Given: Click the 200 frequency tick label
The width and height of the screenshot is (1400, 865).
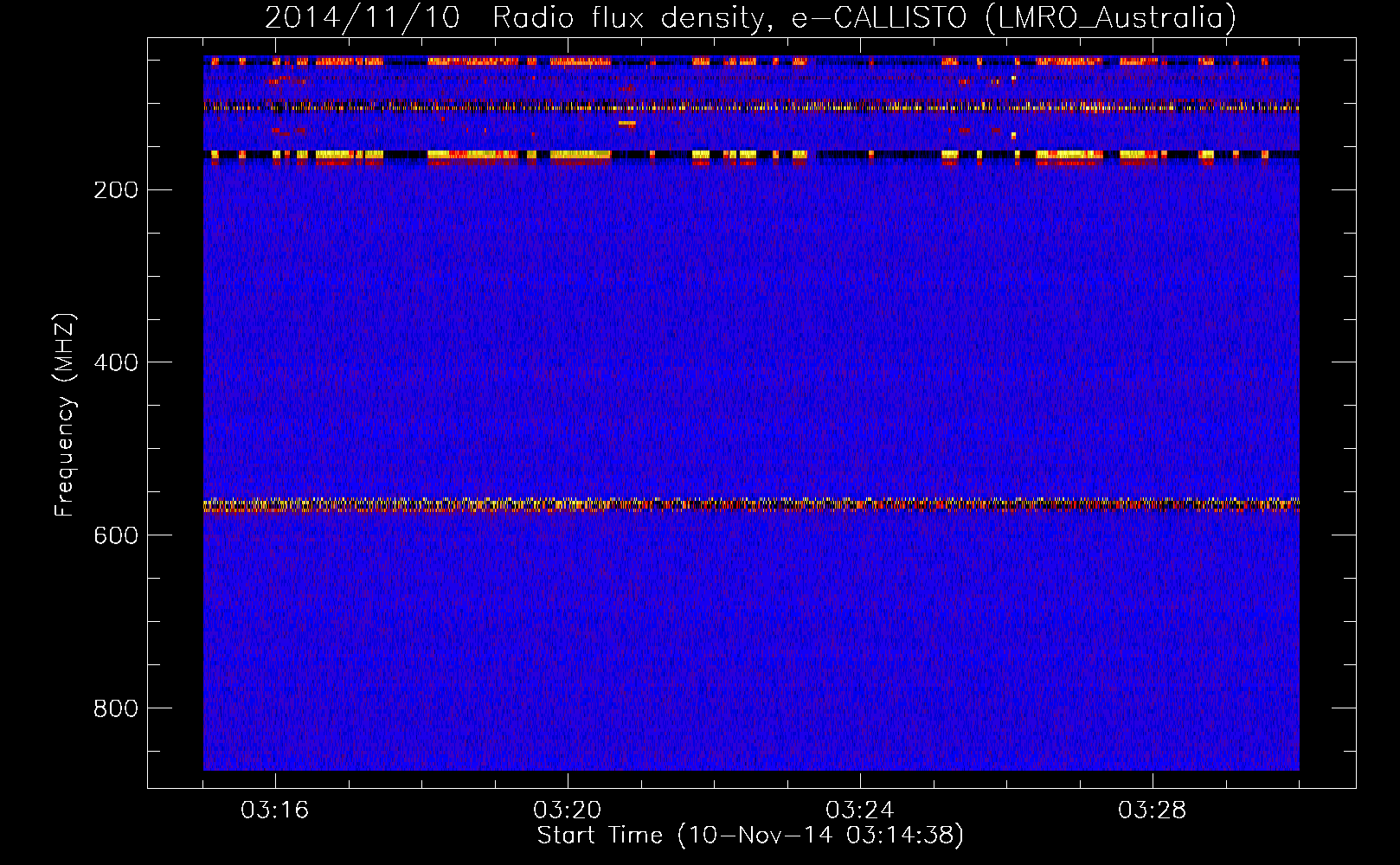Looking at the screenshot, I should 116,189.
